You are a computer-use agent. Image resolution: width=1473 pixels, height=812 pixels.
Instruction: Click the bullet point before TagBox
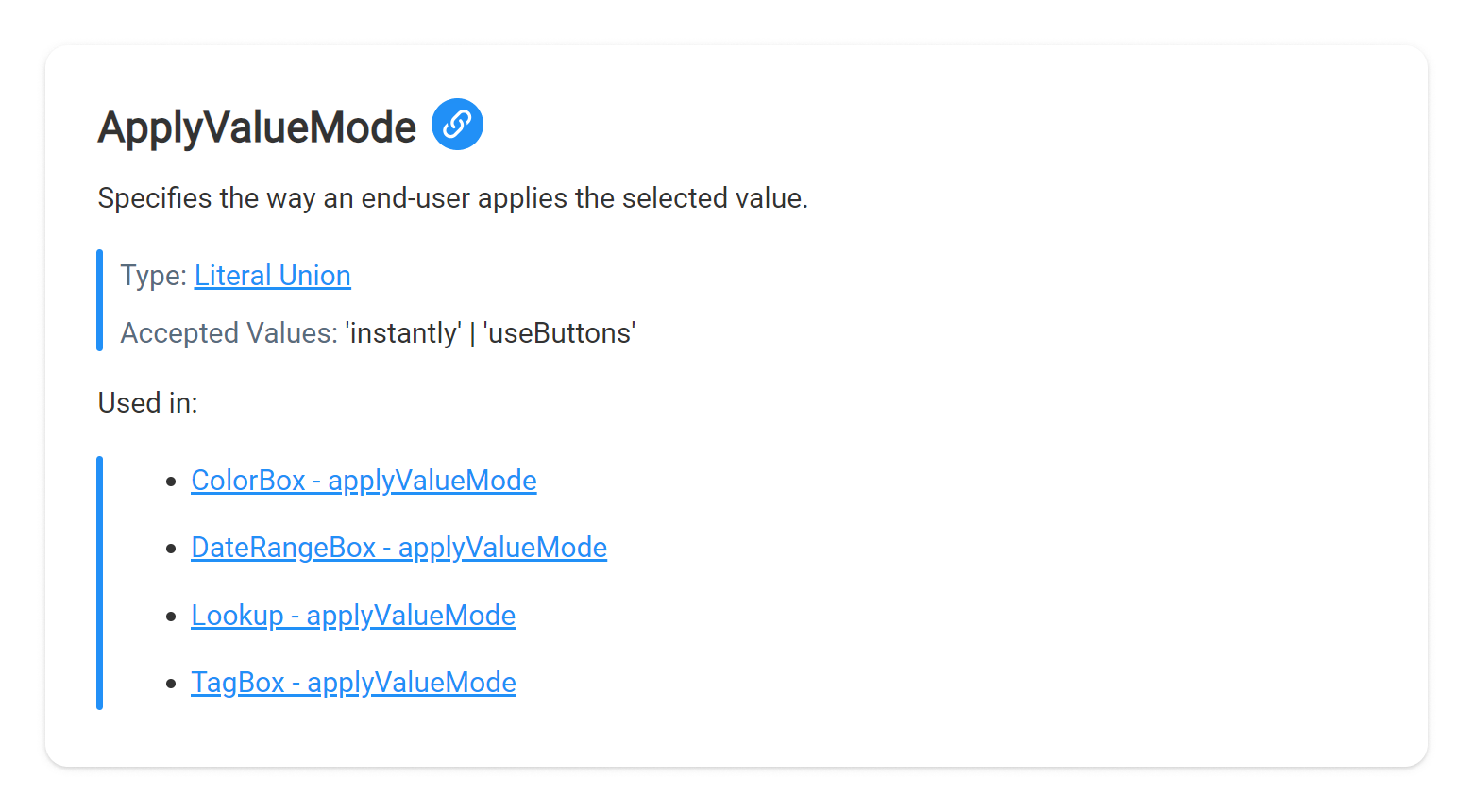(x=171, y=684)
